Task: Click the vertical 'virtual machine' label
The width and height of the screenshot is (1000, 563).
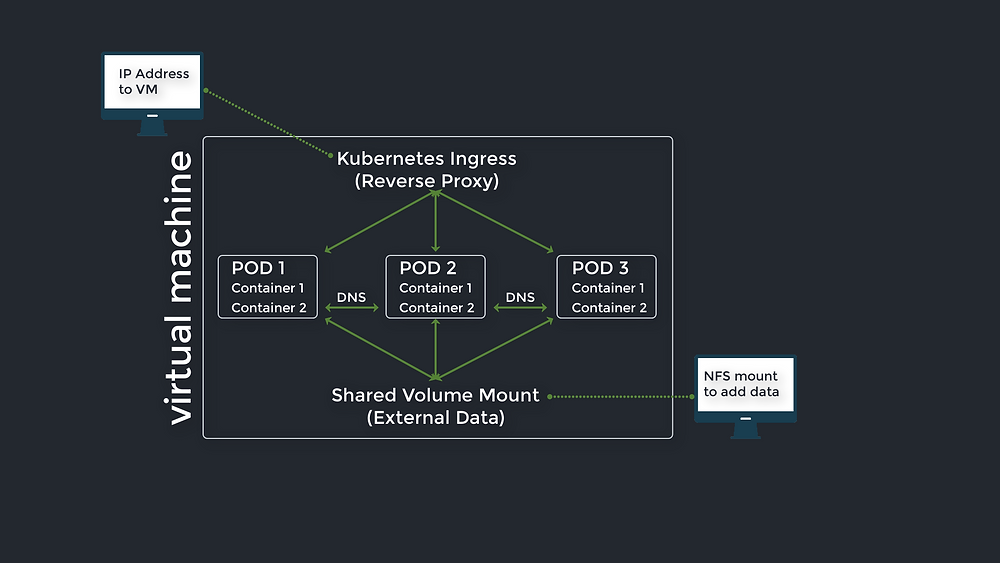Action: 178,288
